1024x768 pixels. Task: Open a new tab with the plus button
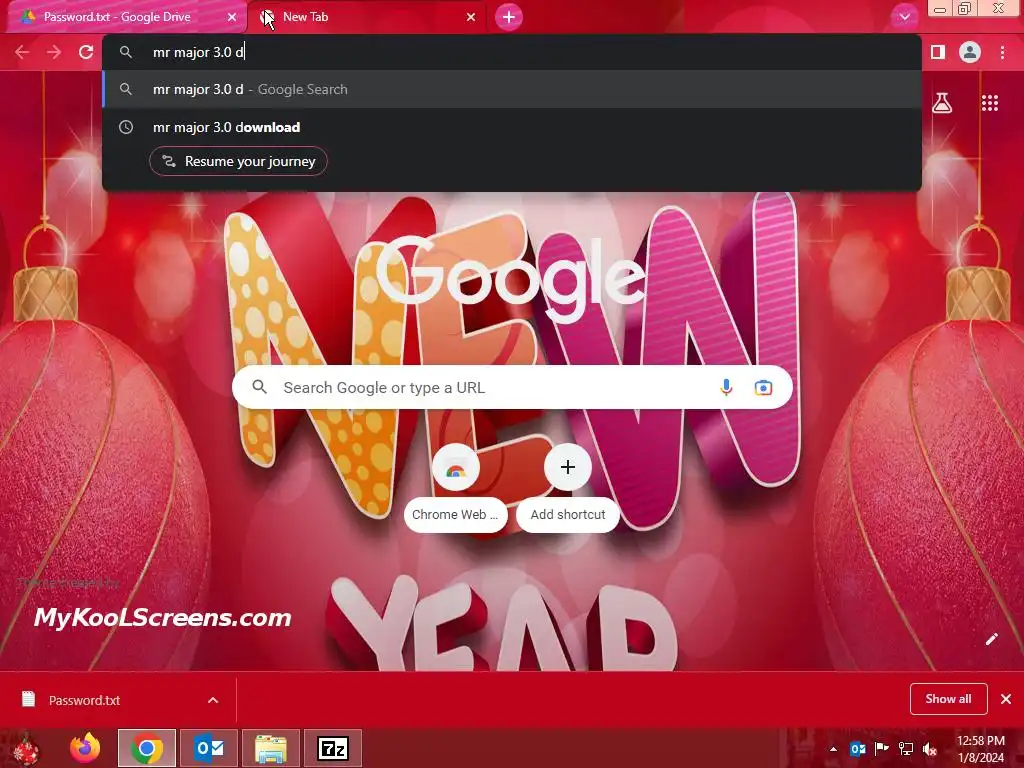509,17
